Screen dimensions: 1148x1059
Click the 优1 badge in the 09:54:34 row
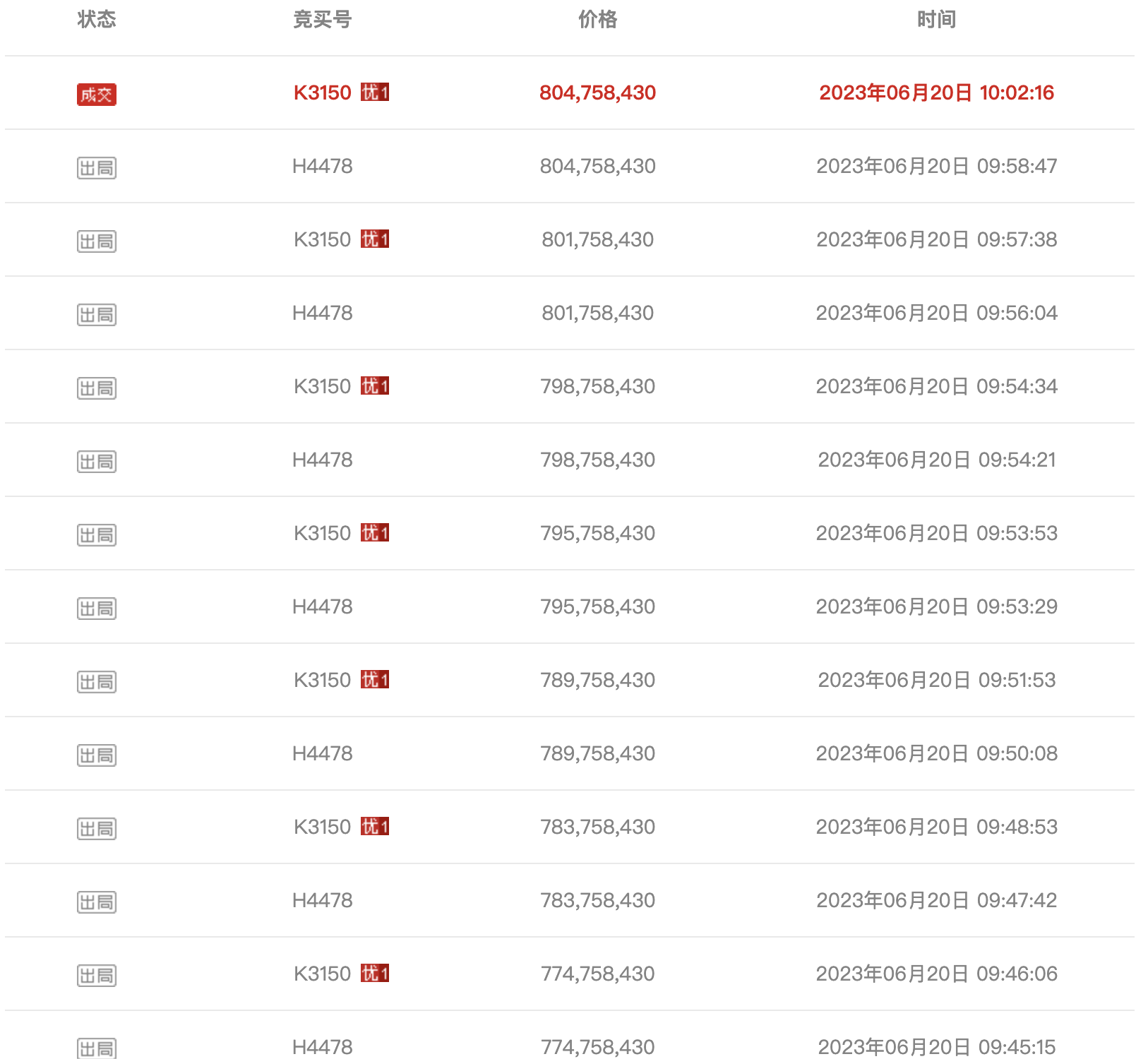[x=375, y=386]
